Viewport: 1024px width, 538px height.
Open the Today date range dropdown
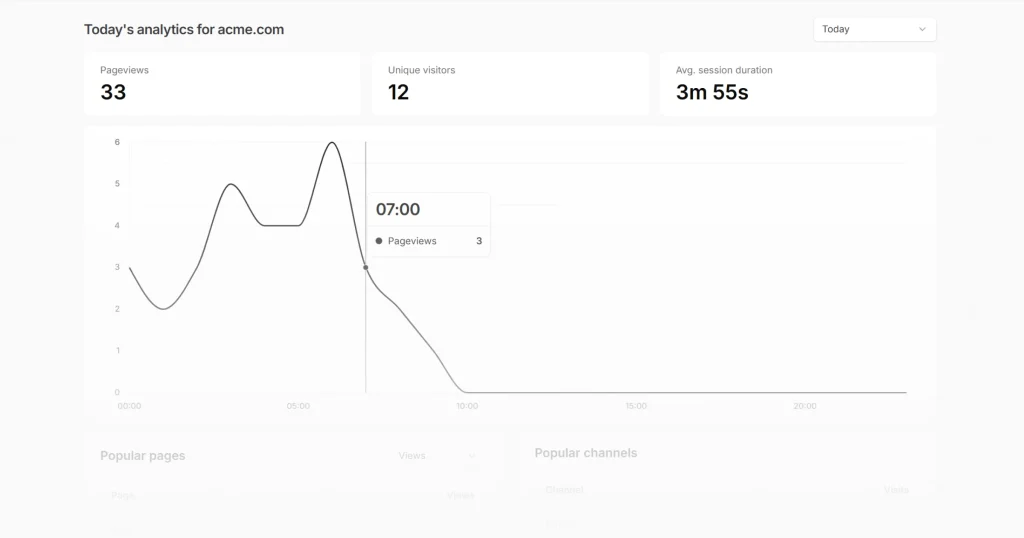[x=874, y=30]
